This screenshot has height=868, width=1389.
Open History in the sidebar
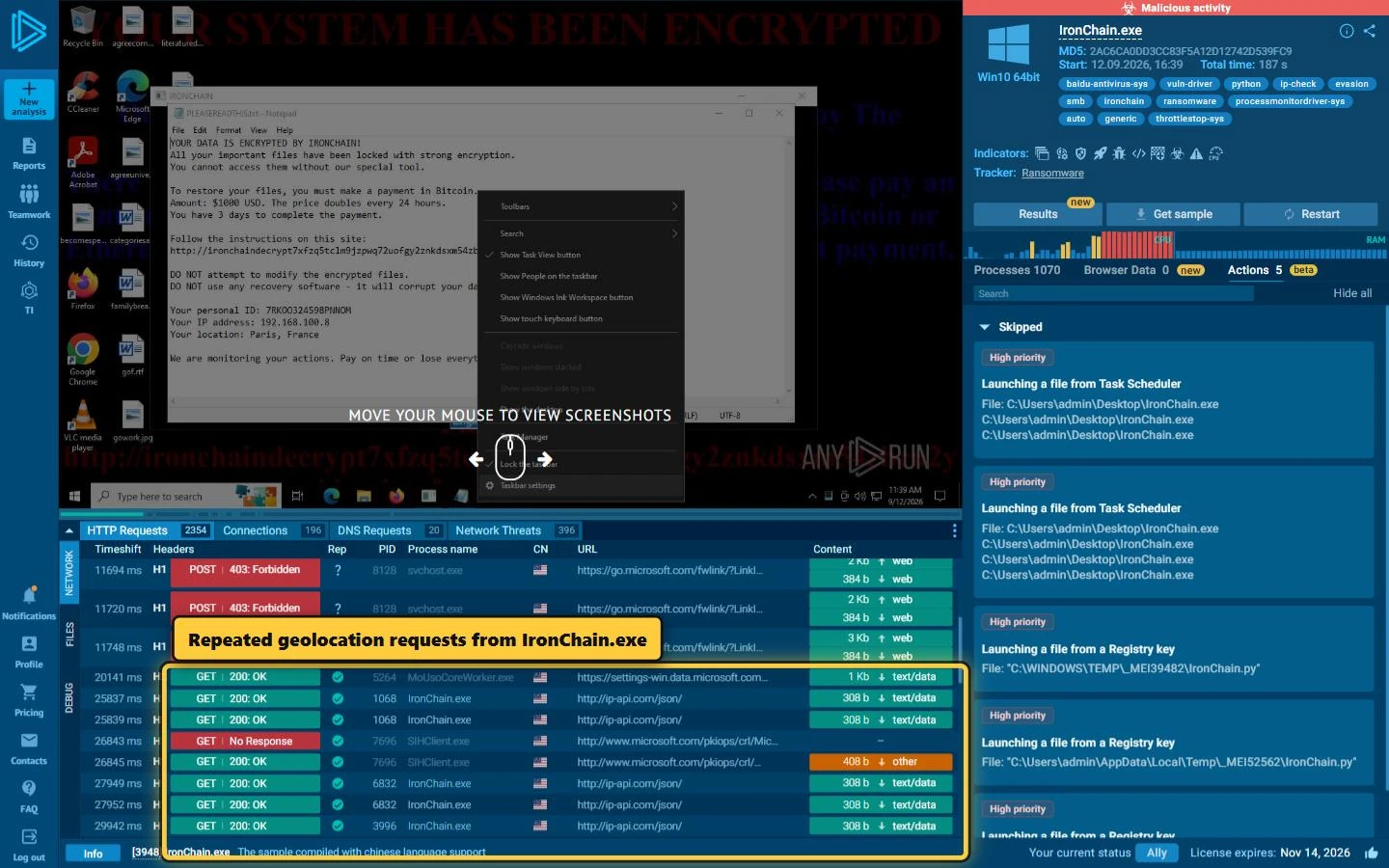(x=29, y=250)
